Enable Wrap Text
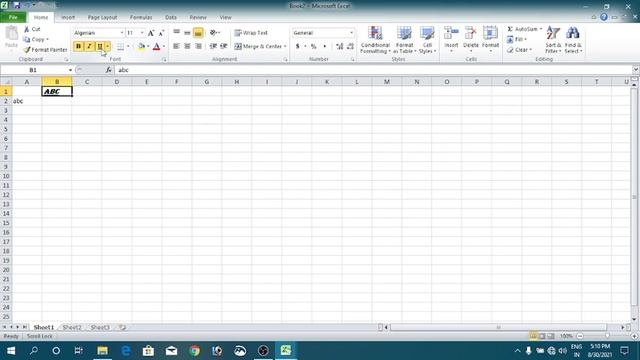 click(251, 33)
